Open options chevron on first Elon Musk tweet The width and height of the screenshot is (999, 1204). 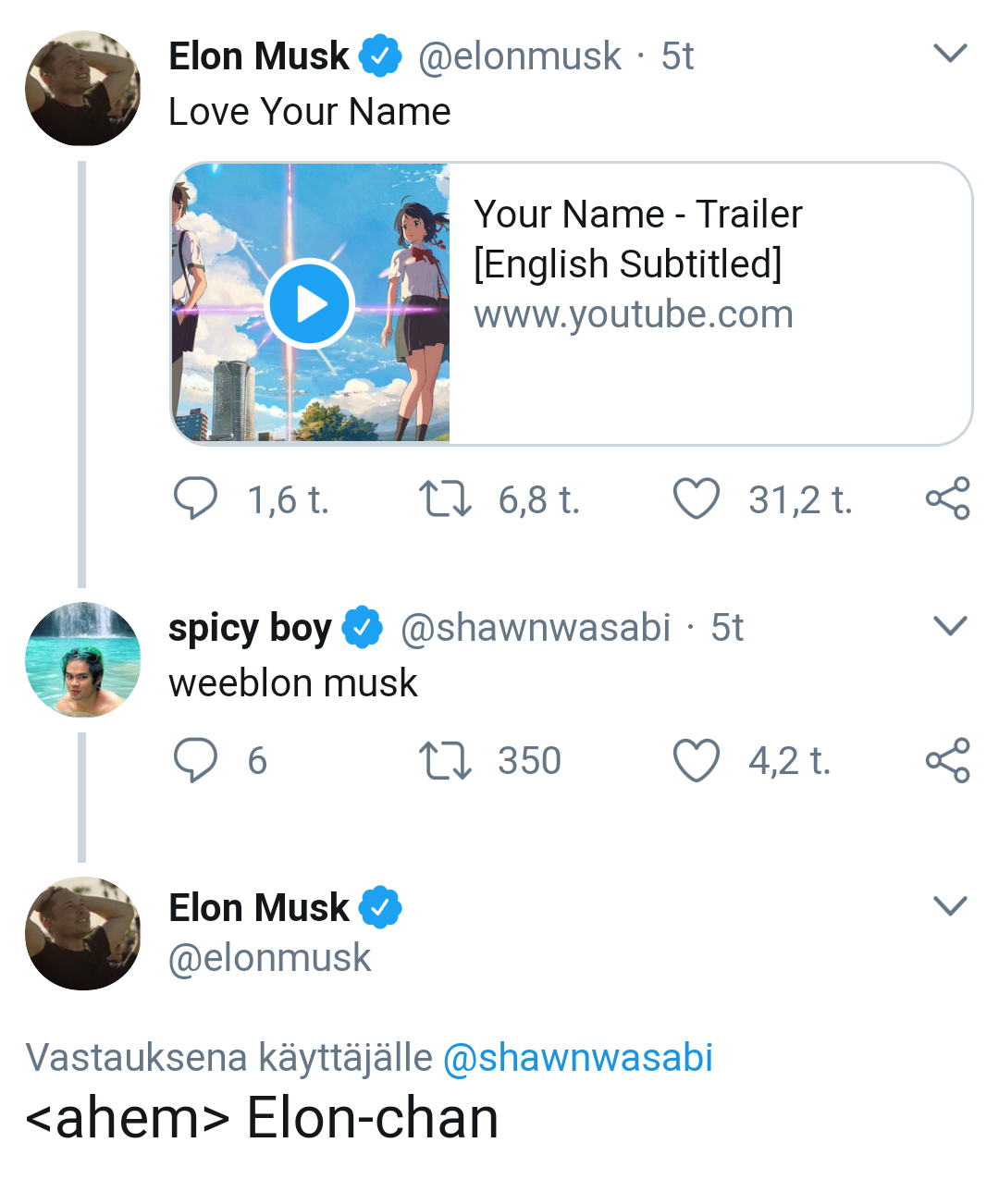click(x=950, y=53)
